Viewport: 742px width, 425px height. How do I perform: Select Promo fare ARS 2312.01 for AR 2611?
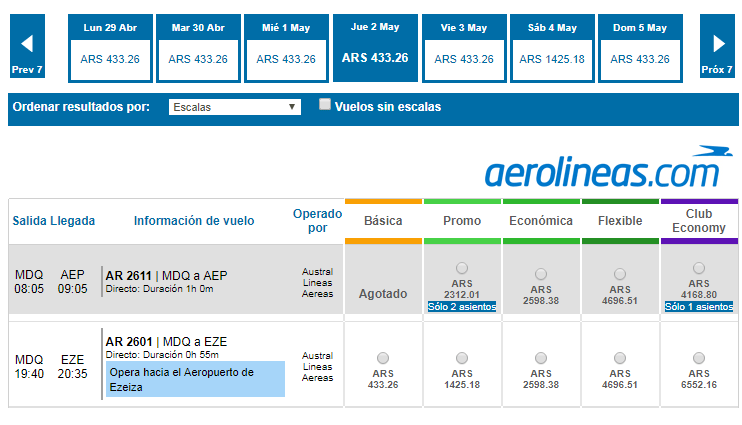coord(461,268)
